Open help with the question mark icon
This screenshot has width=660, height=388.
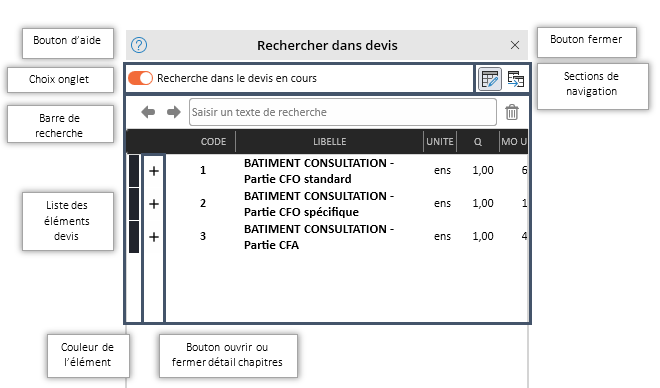[139, 45]
